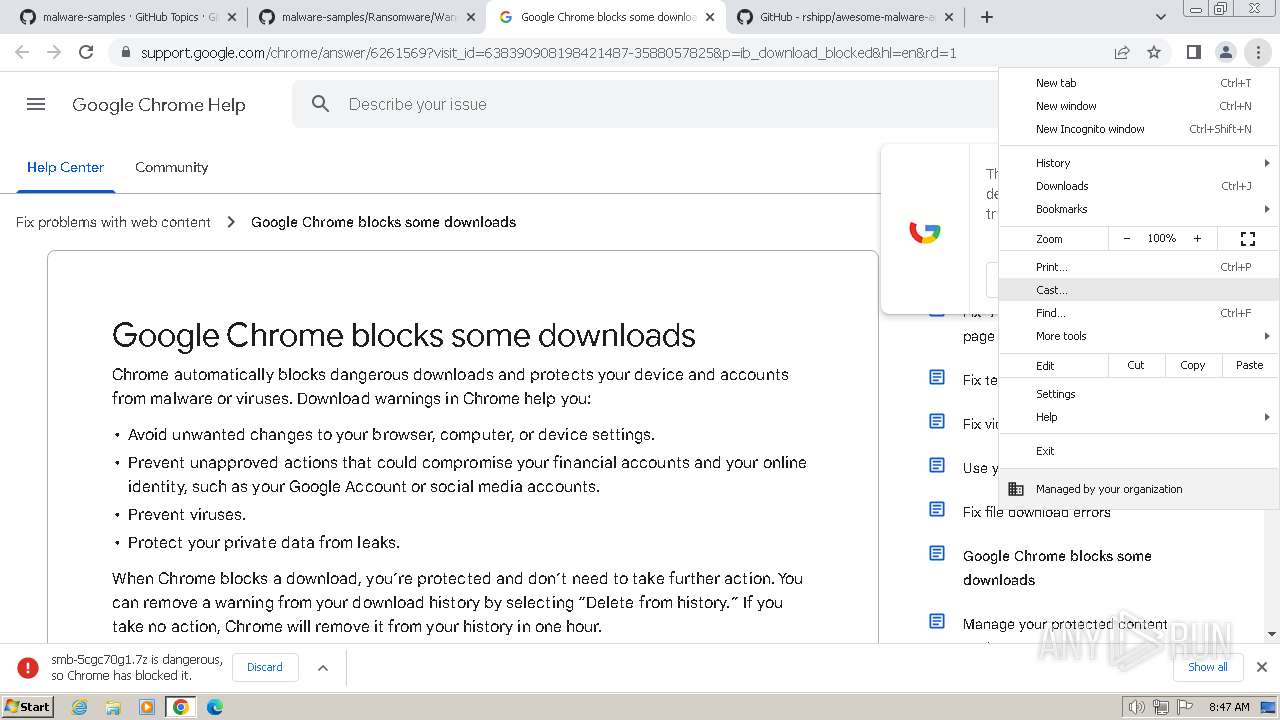Reload the current page
Image resolution: width=1280 pixels, height=720 pixels.
(86, 52)
